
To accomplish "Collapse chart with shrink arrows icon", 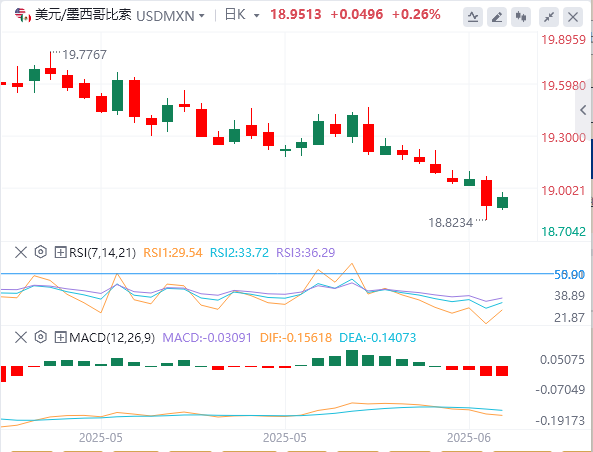I will [x=549, y=17].
